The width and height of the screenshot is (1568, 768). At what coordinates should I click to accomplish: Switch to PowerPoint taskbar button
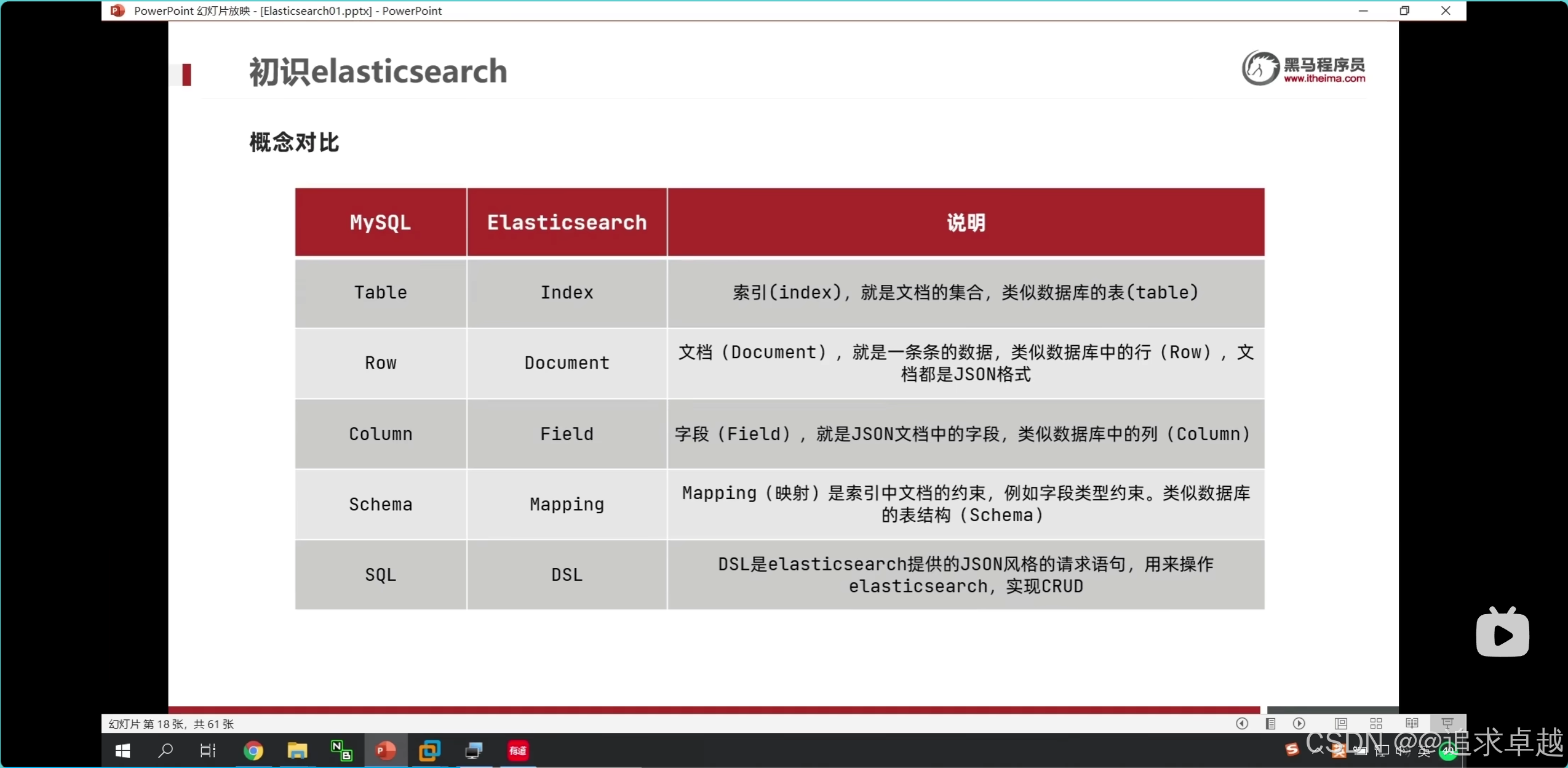[386, 751]
